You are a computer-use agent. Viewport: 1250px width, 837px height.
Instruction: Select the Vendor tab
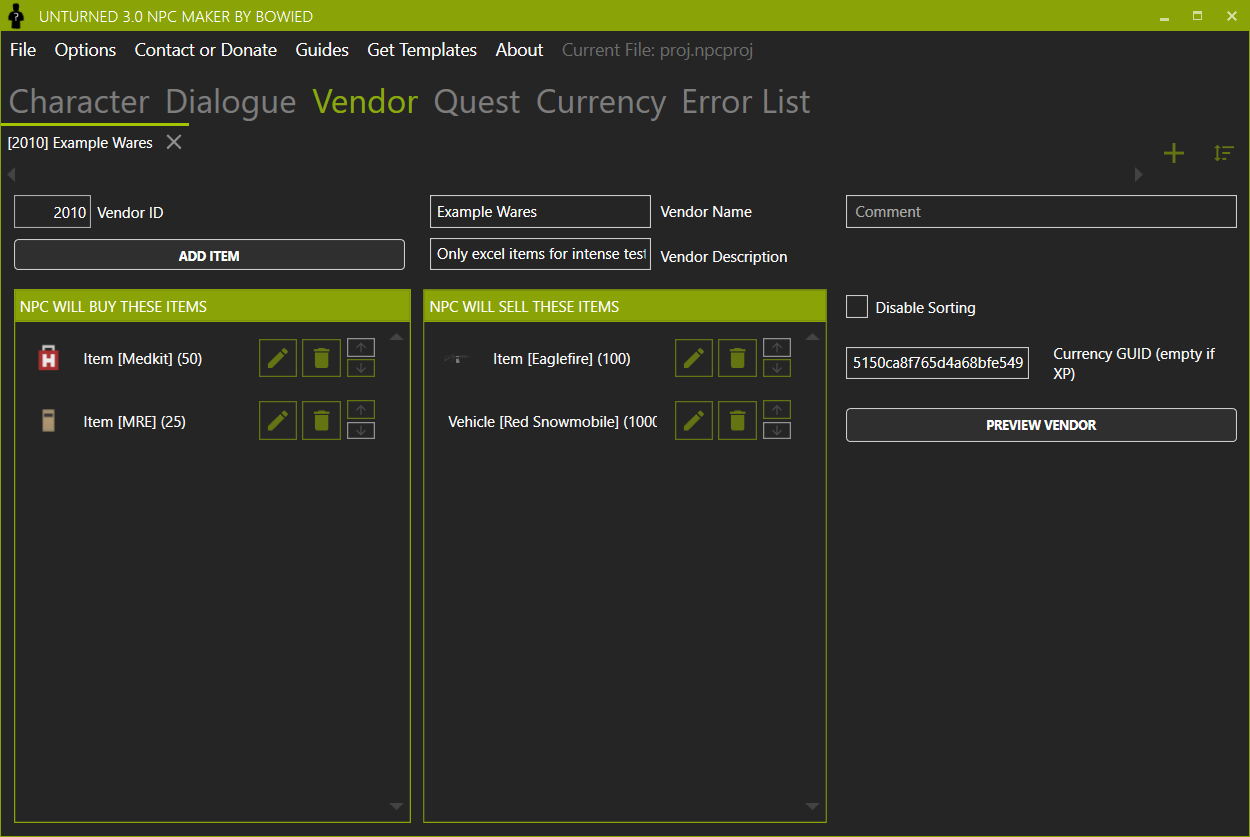pos(365,102)
